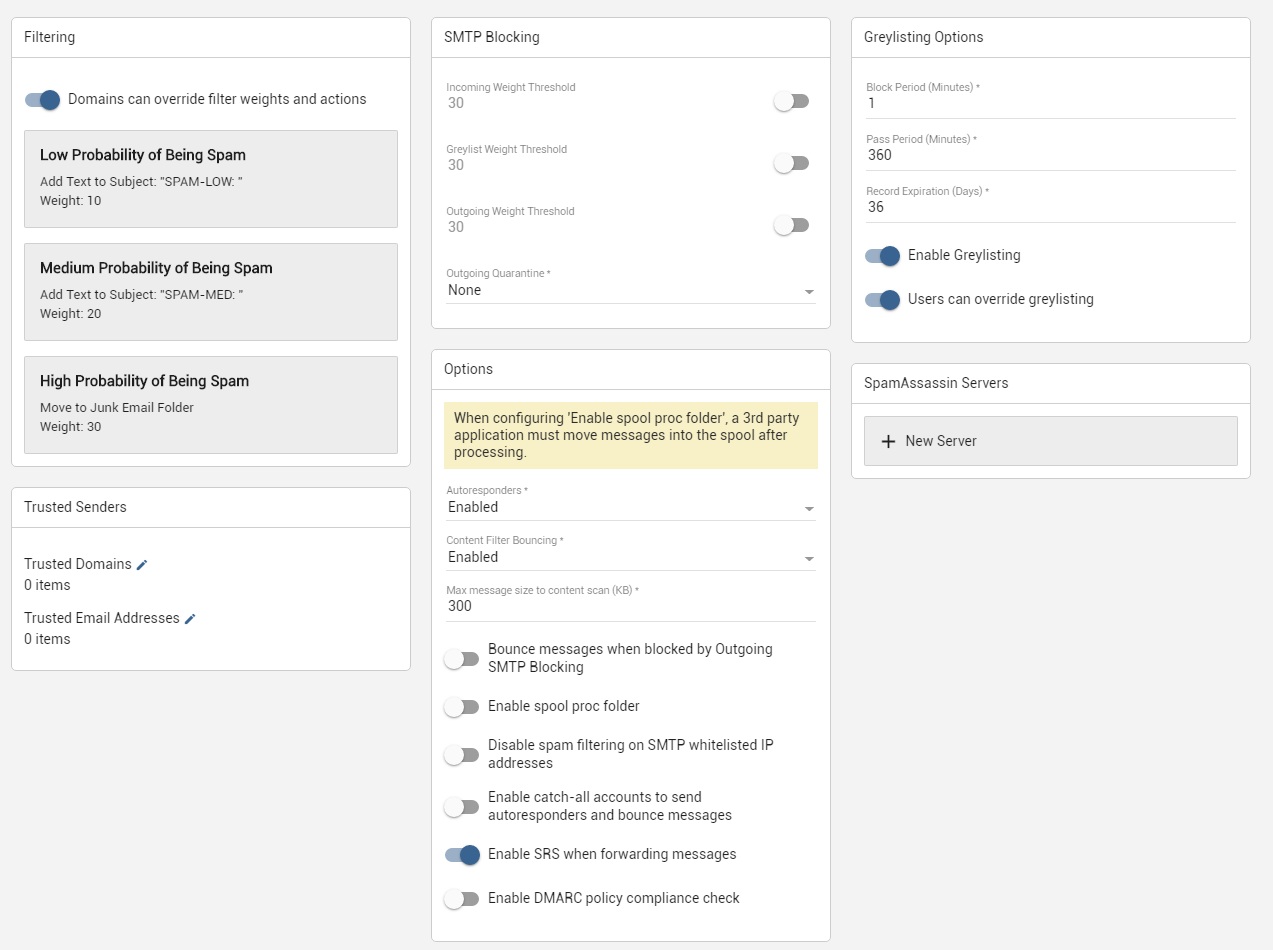Turn on Outgoing Weight Threshold switch

(x=791, y=225)
